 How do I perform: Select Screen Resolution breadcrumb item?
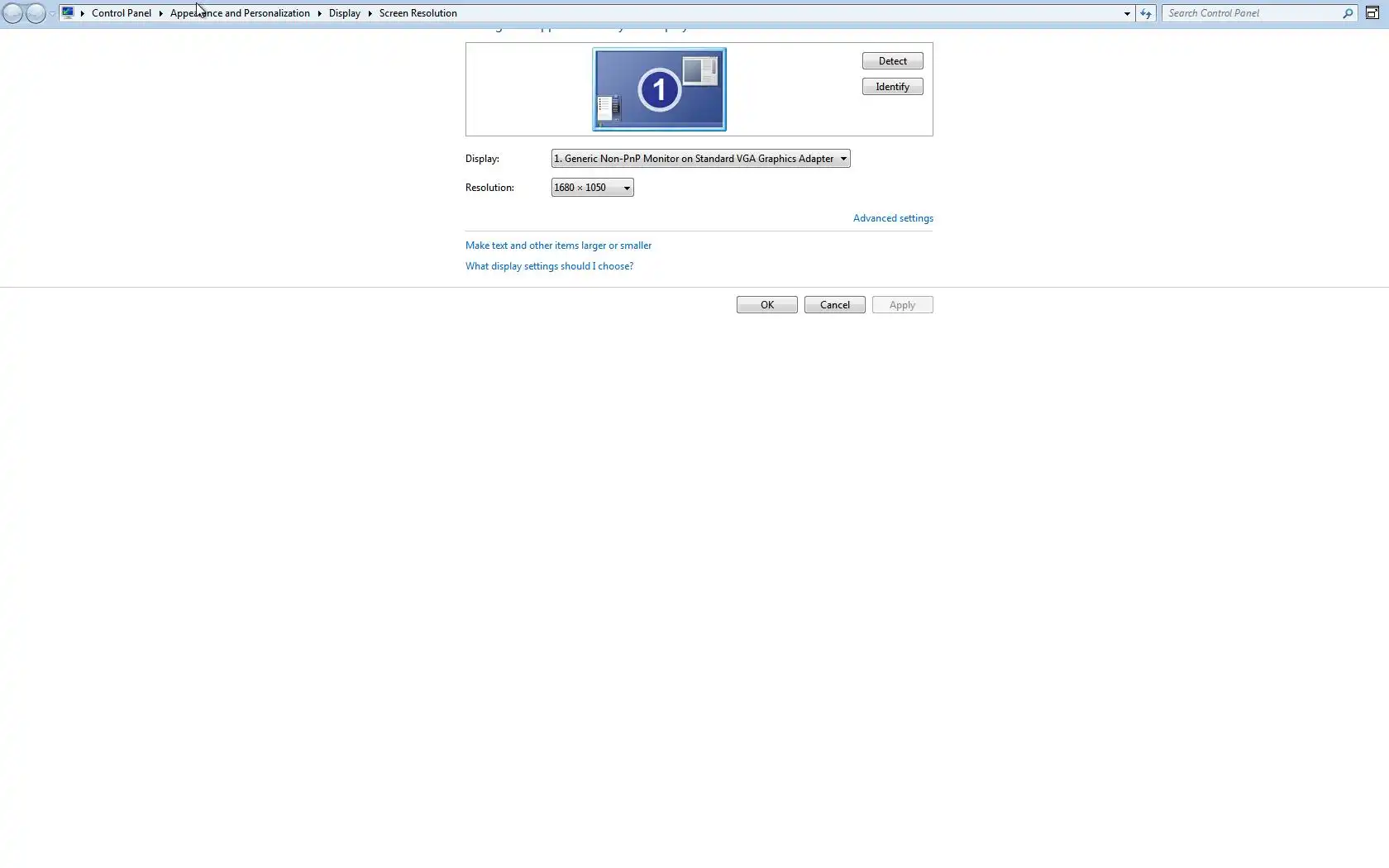click(418, 13)
